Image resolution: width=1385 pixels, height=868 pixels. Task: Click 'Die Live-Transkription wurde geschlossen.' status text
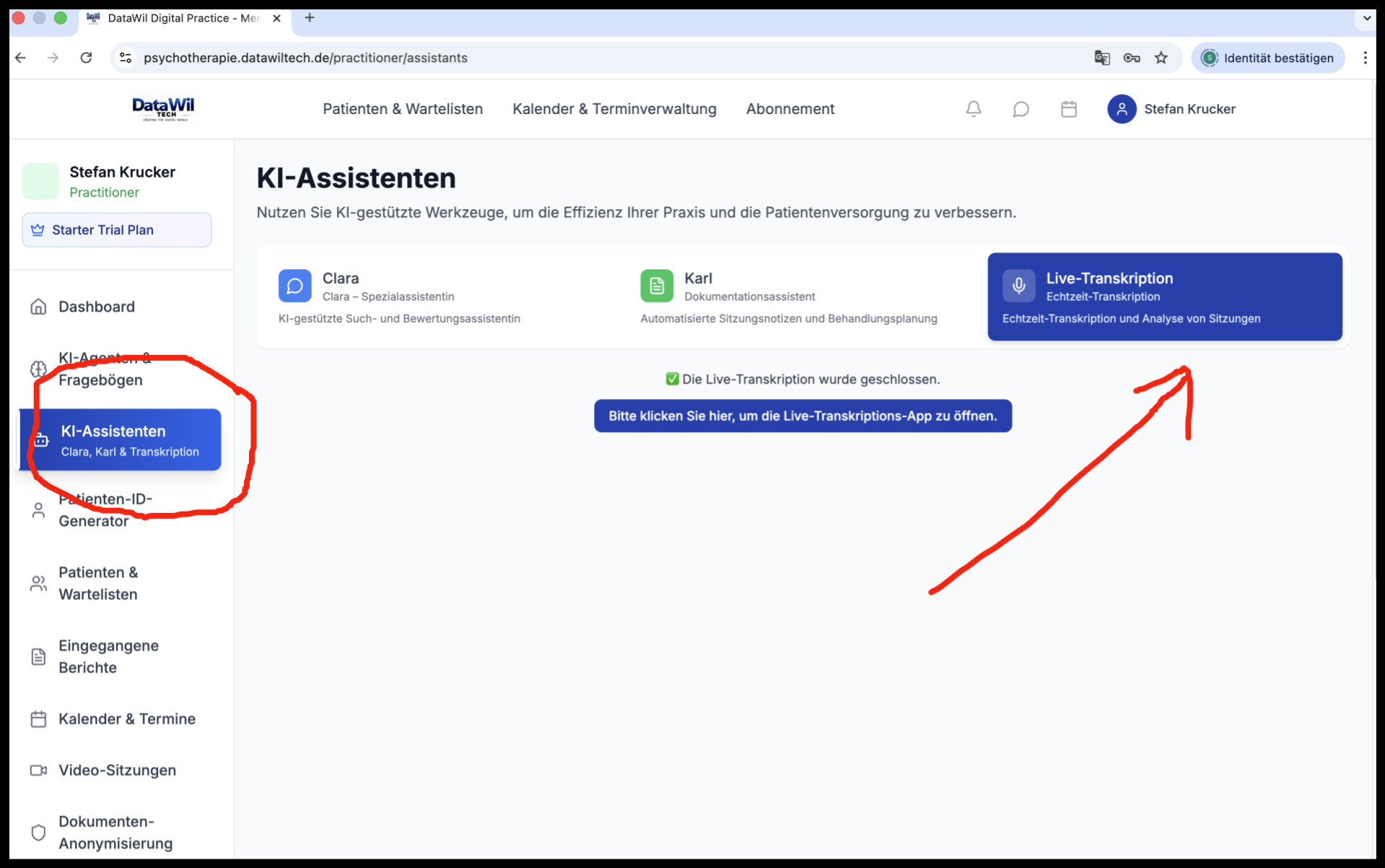coord(811,380)
